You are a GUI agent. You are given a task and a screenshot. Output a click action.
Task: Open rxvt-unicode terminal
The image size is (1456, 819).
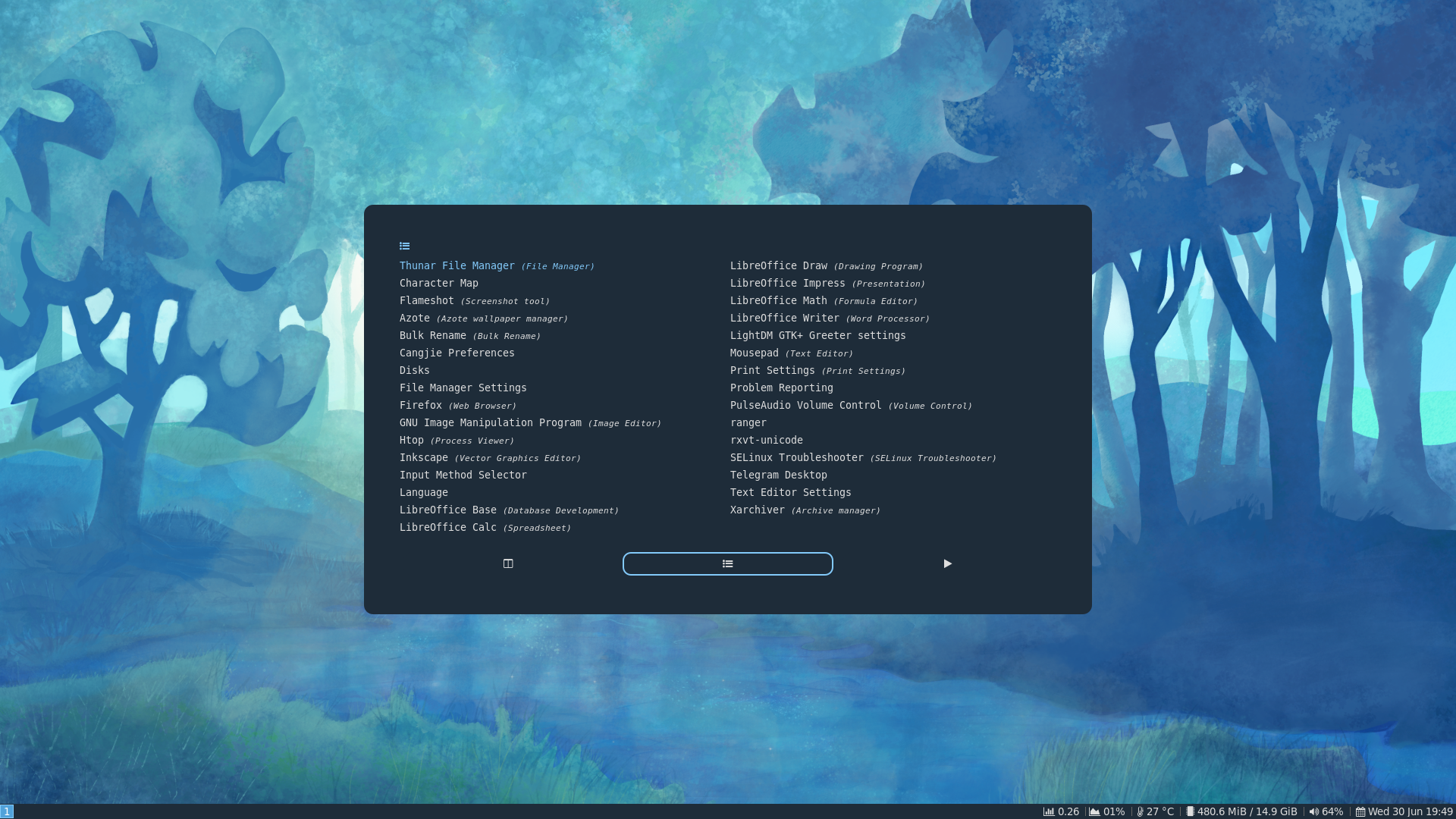click(x=767, y=440)
